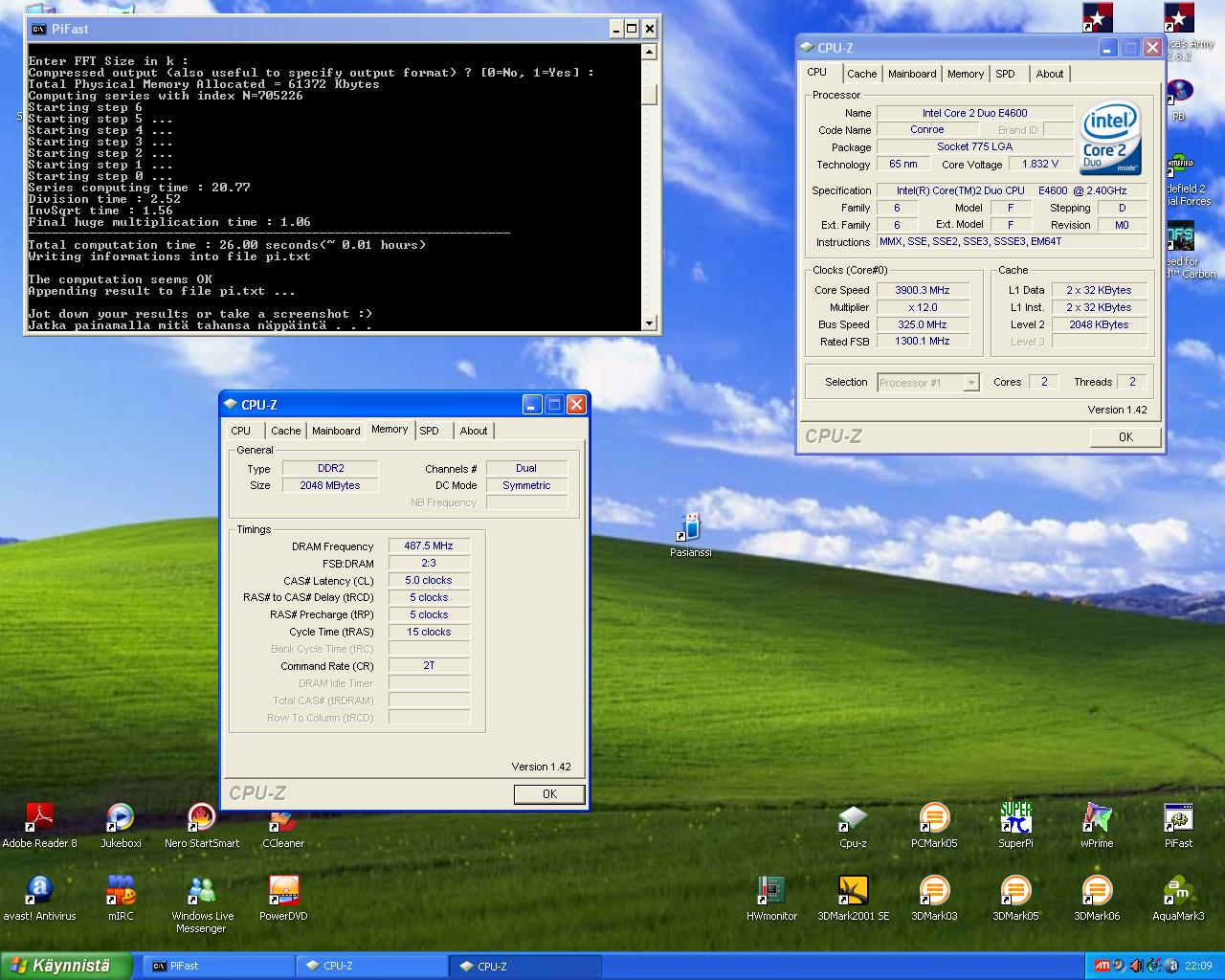The width and height of the screenshot is (1225, 980).
Task: Click the DRAM Frequency 487.5 MHz field
Action: (429, 546)
